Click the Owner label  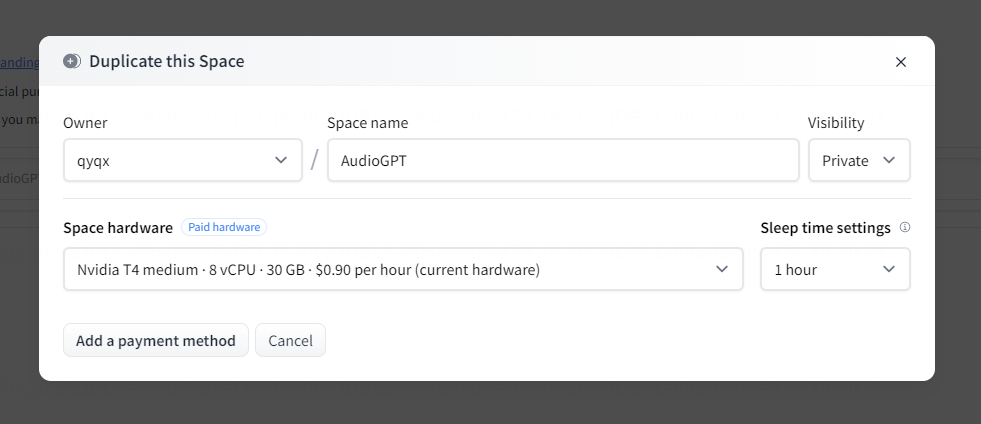tap(85, 123)
